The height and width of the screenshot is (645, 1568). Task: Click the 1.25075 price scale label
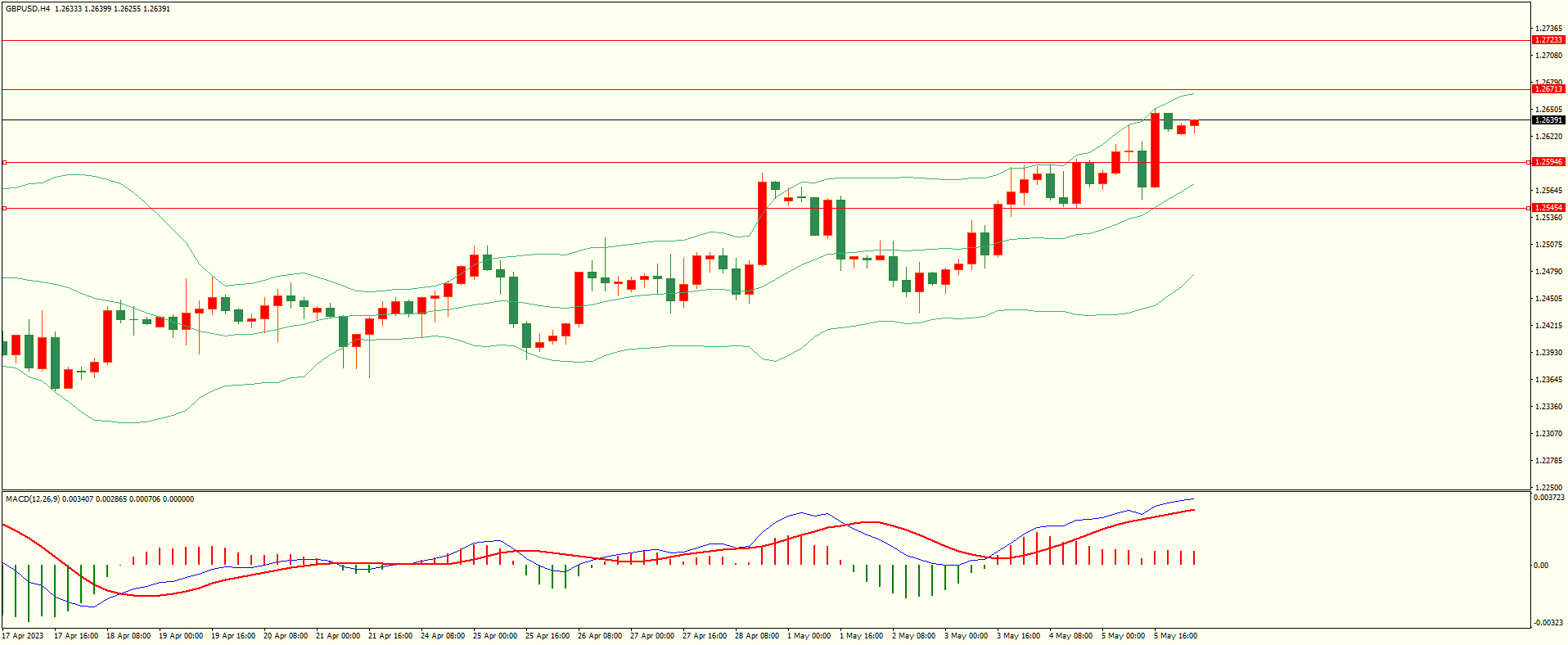[1548, 245]
